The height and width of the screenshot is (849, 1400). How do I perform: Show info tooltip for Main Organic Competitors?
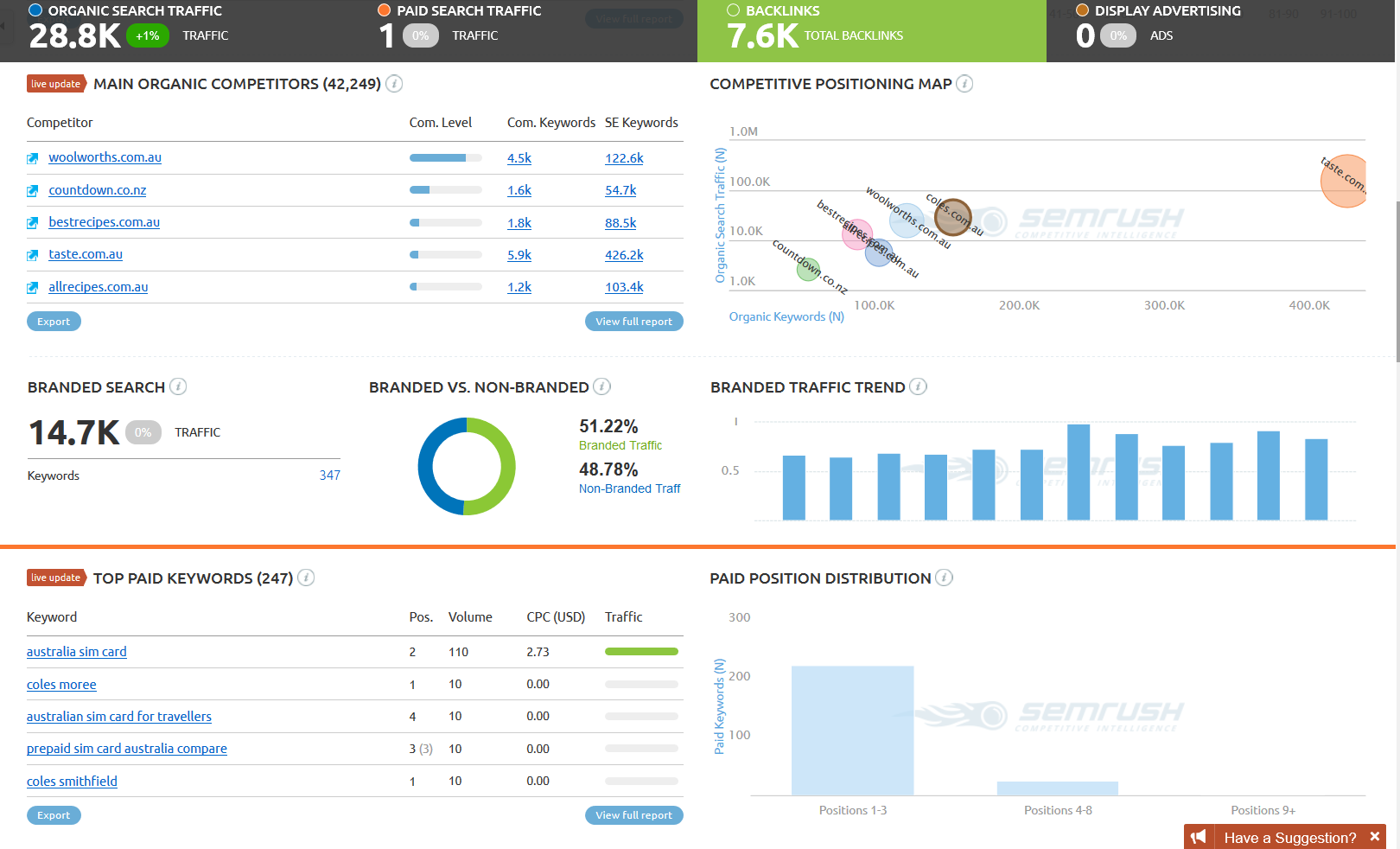click(x=394, y=84)
